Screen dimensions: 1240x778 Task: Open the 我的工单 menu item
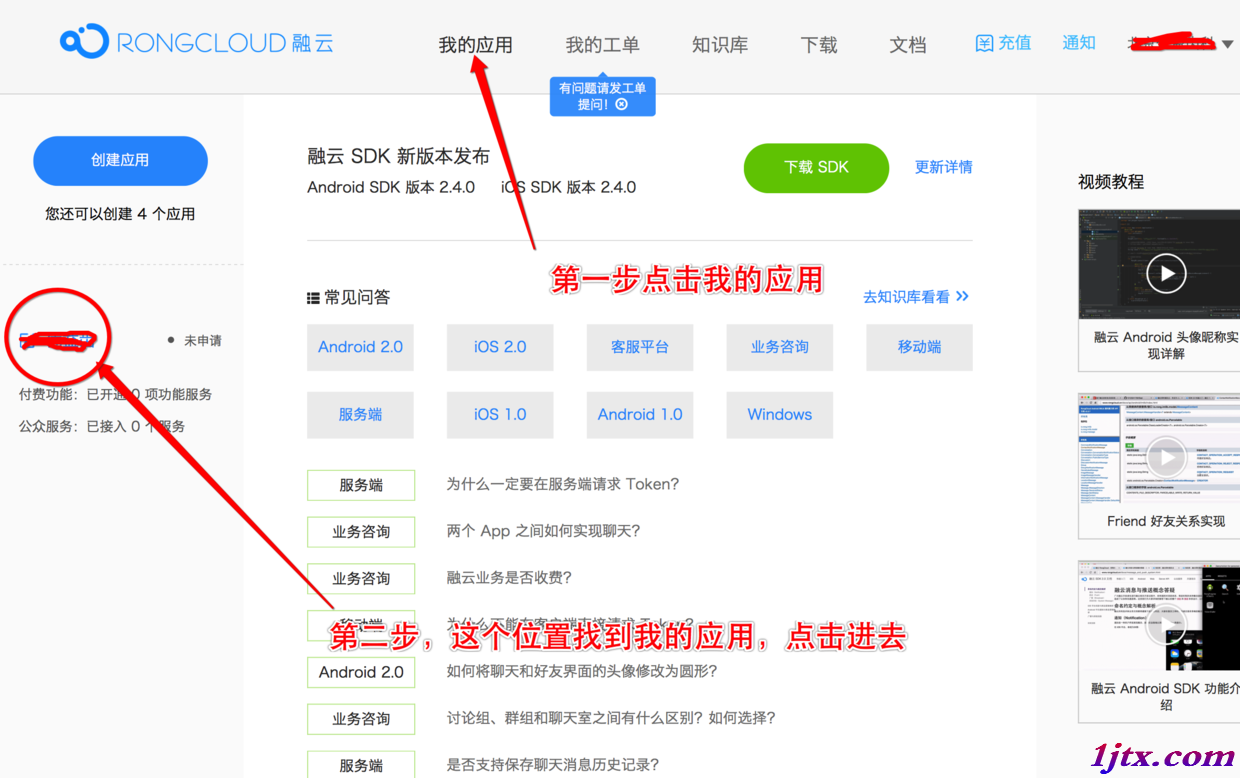click(x=602, y=44)
